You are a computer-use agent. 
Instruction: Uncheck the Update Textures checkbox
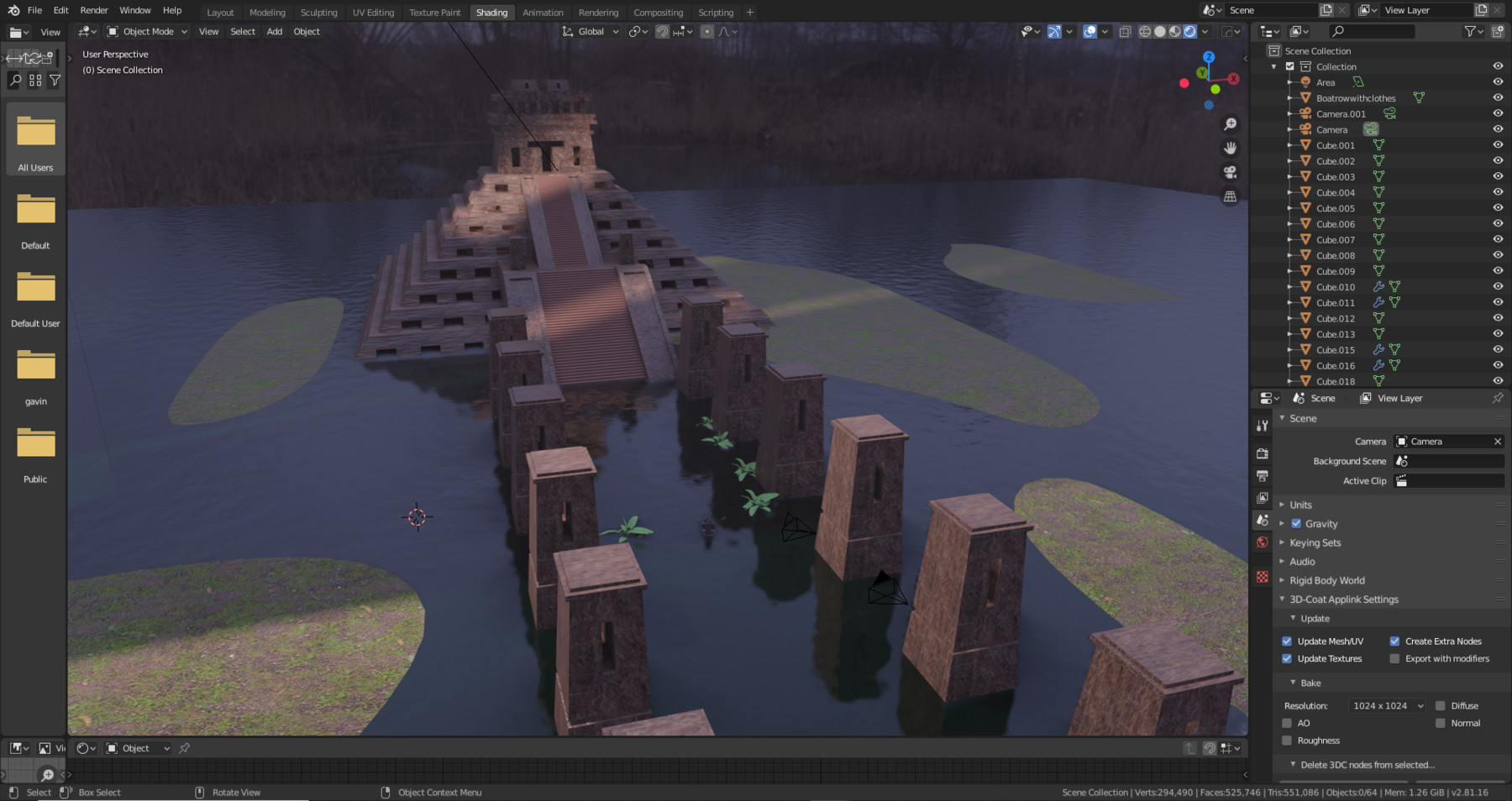(x=1287, y=658)
